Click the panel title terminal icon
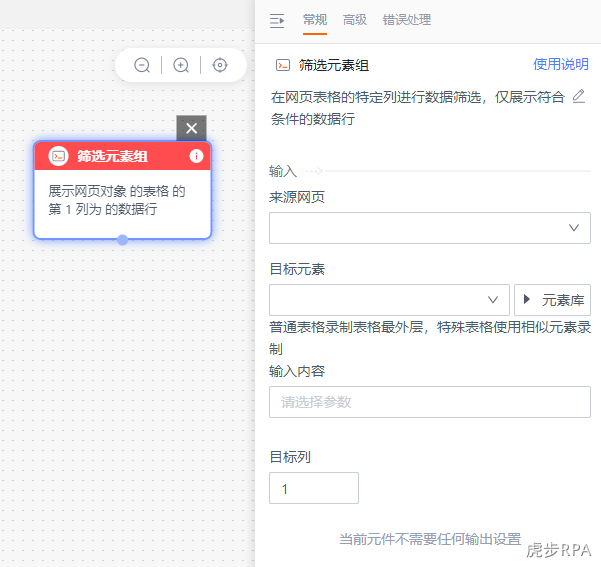Screen dimensions: 601x567 [x=283, y=66]
